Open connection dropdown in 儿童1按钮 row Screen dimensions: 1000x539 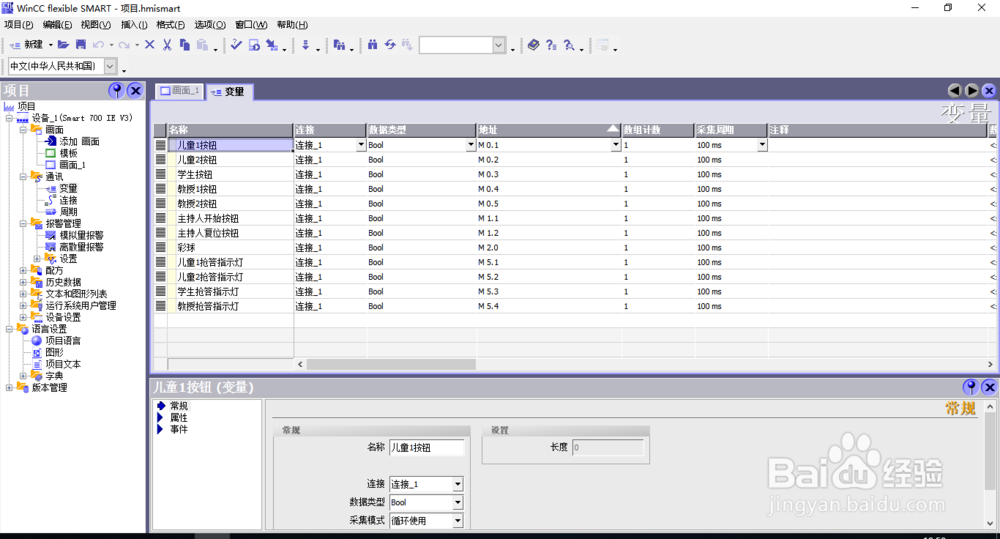(361, 145)
